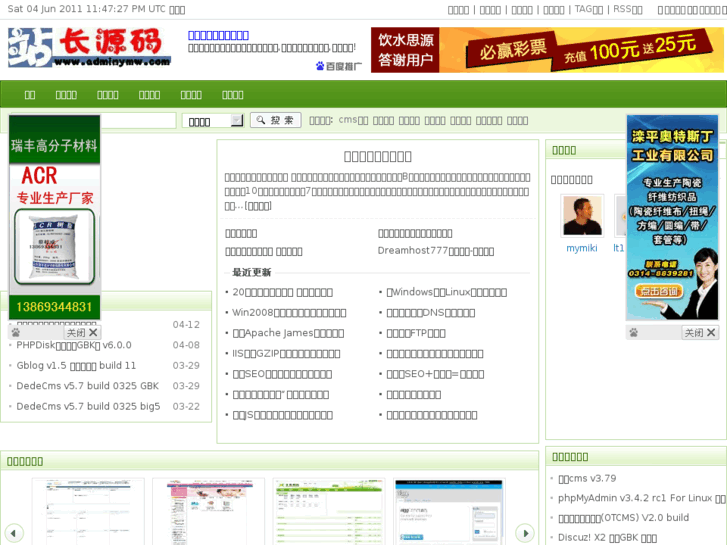
Task: Open the lottery banner ad offering 100元
Action: tap(547, 50)
